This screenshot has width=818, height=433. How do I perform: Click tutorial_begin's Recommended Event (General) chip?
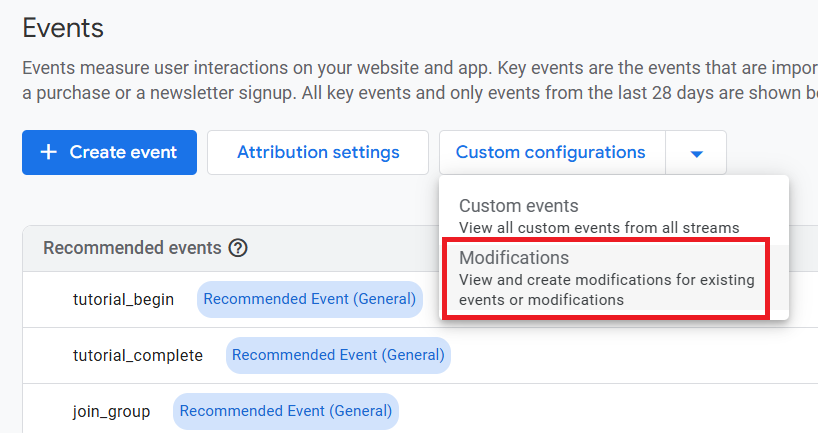[309, 298]
